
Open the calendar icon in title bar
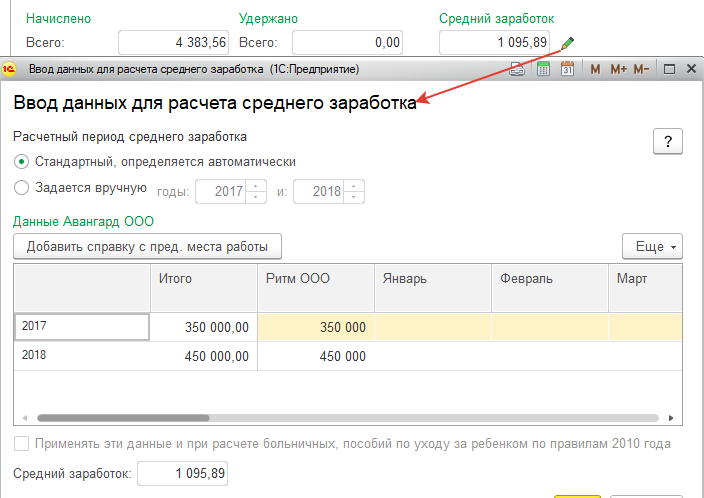click(568, 69)
